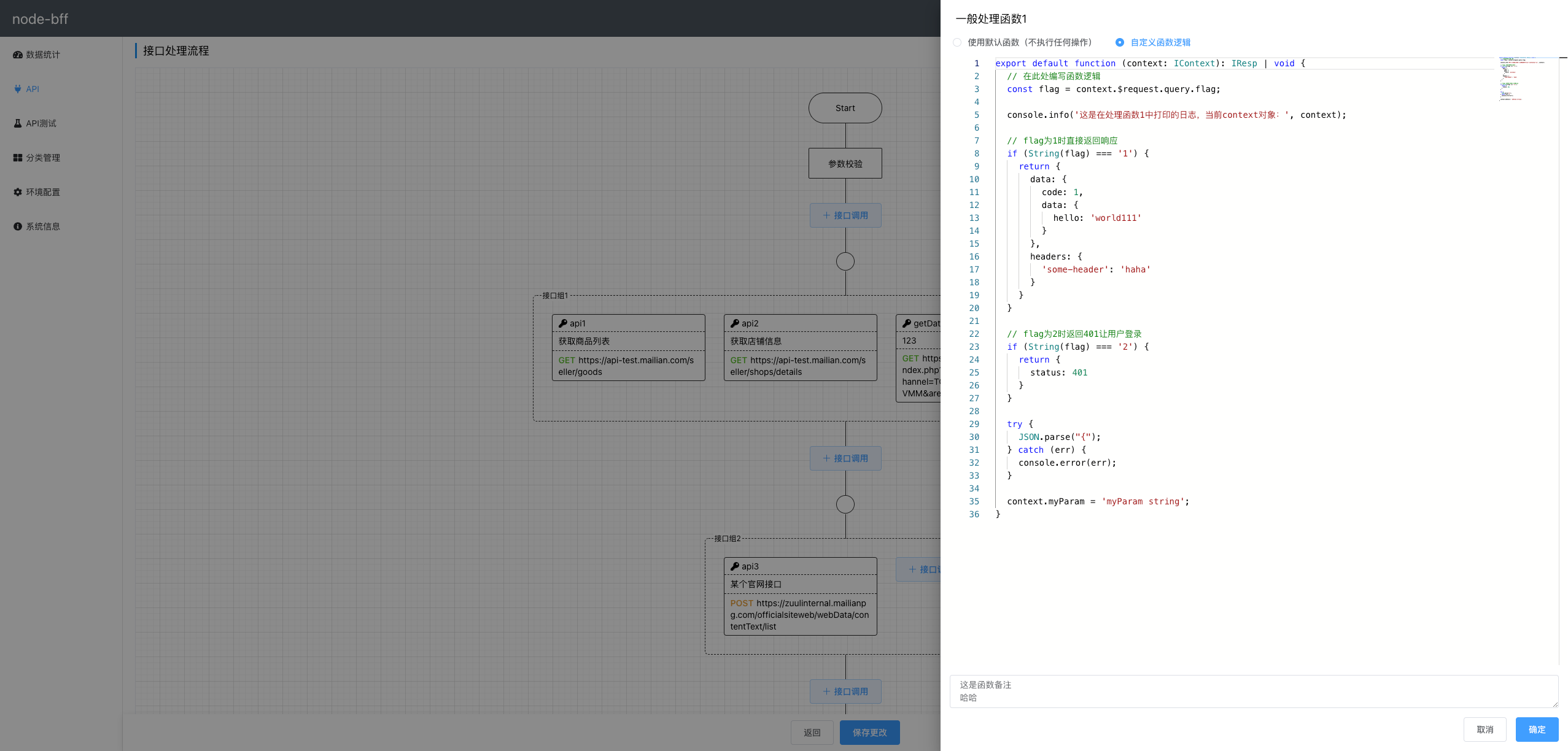The image size is (1568, 751).
Task: Select 使用默认函数 radio option
Action: (957, 42)
